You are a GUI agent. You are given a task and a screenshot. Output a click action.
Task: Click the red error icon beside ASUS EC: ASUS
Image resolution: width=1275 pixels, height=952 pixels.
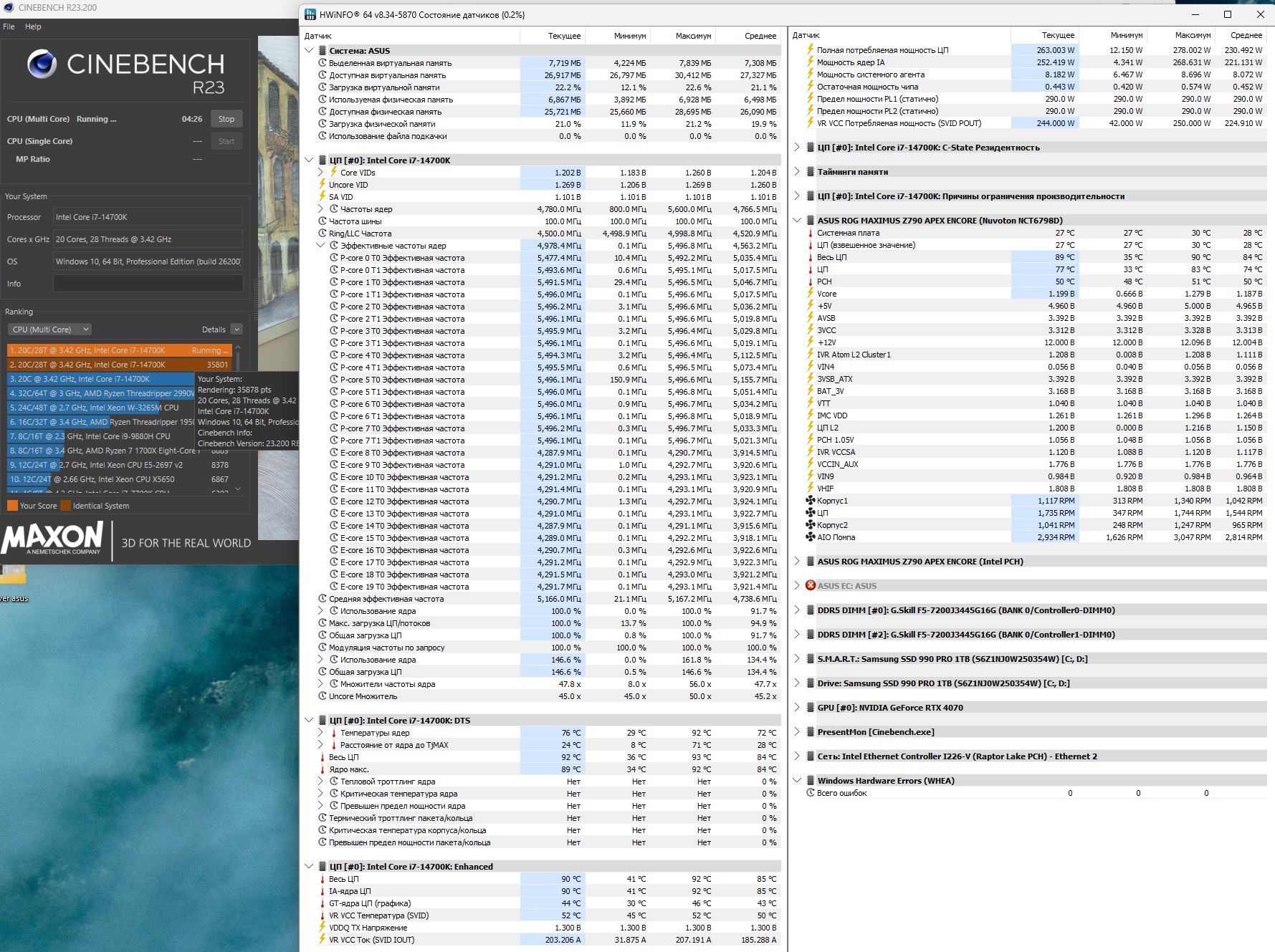(x=811, y=586)
